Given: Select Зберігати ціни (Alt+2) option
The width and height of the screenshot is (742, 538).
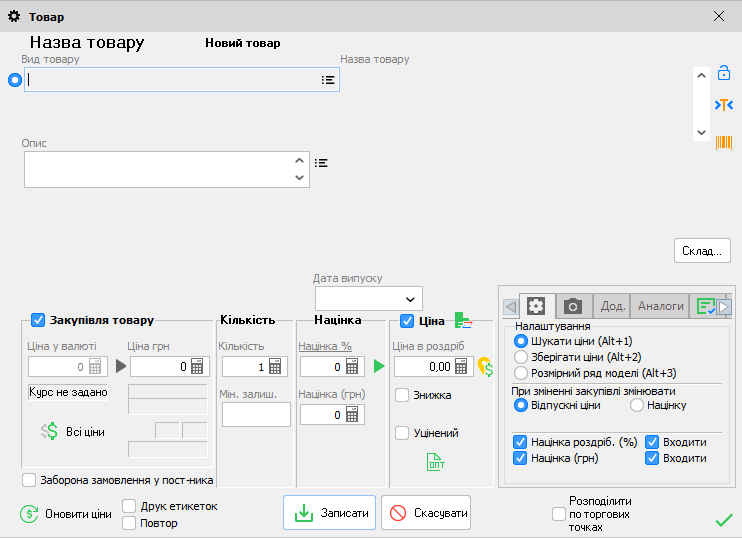Looking at the screenshot, I should (x=521, y=357).
